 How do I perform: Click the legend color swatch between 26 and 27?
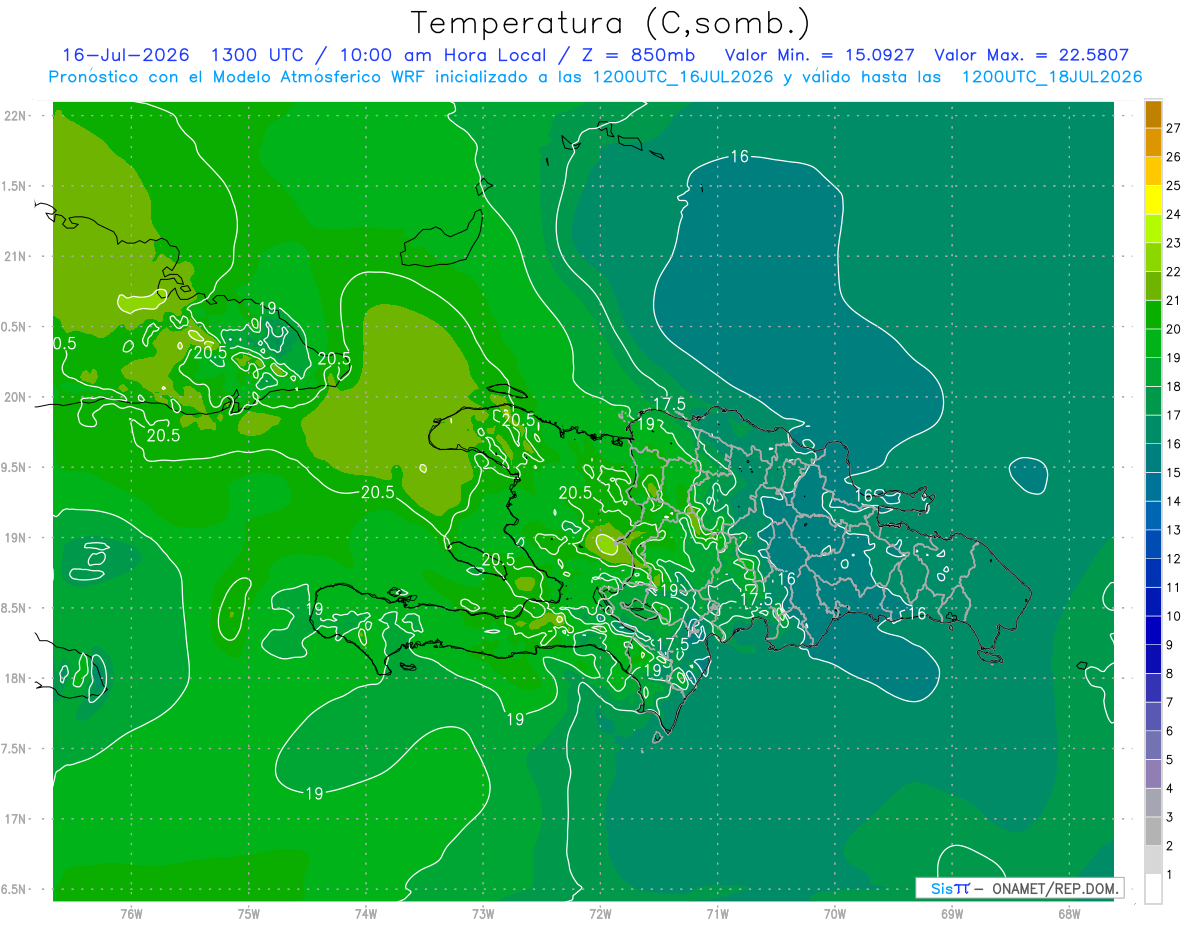[x=1153, y=143]
